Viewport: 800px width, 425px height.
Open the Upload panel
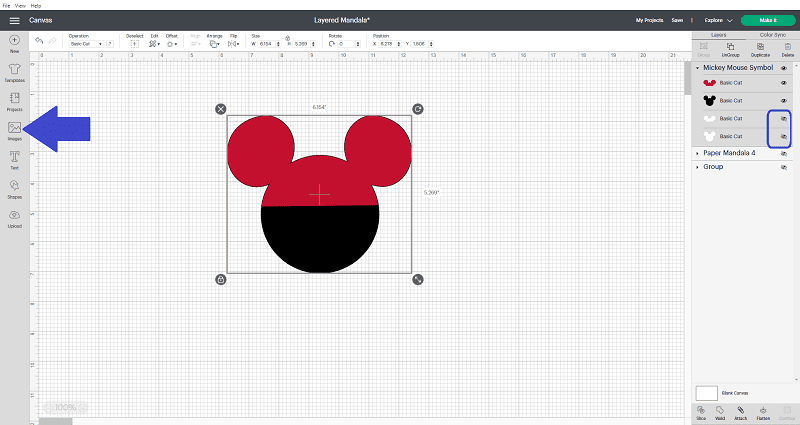(14, 218)
